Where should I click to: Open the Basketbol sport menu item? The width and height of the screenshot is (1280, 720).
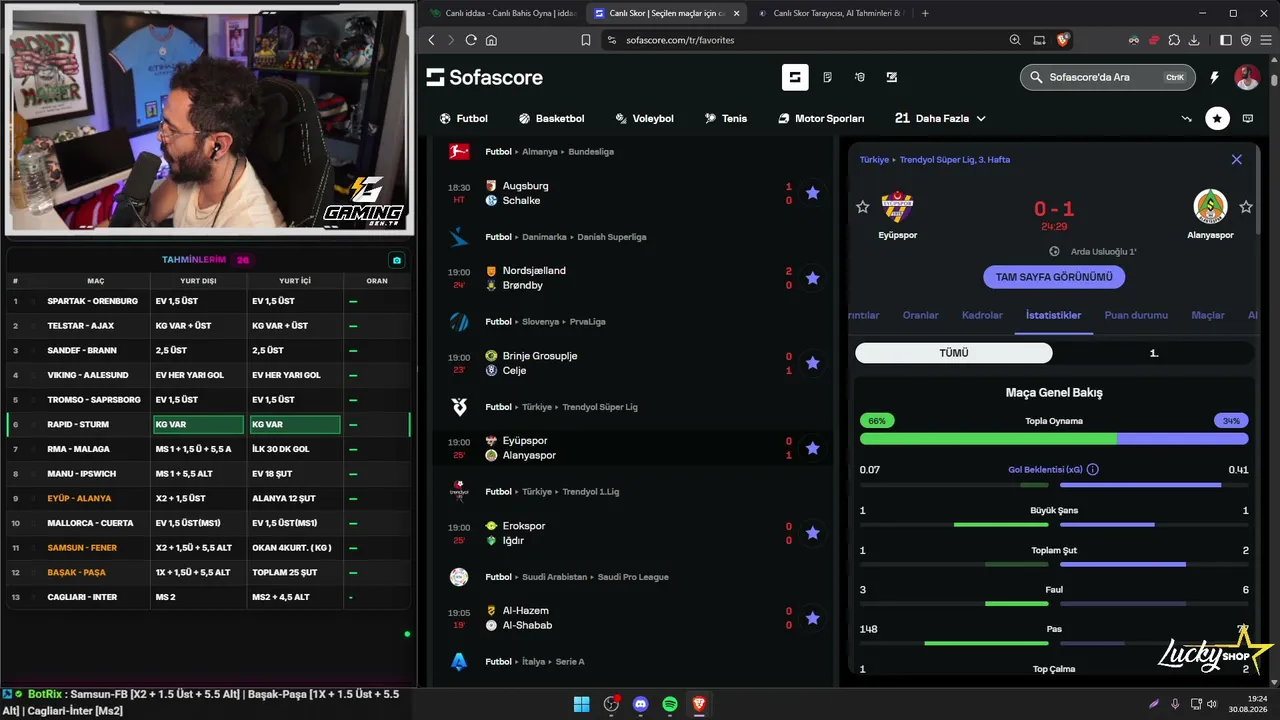click(551, 118)
